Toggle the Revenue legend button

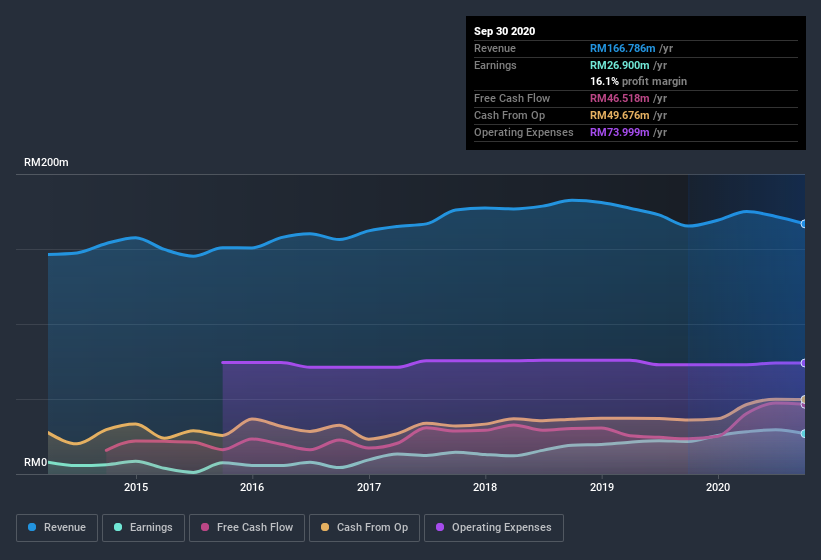click(x=57, y=528)
